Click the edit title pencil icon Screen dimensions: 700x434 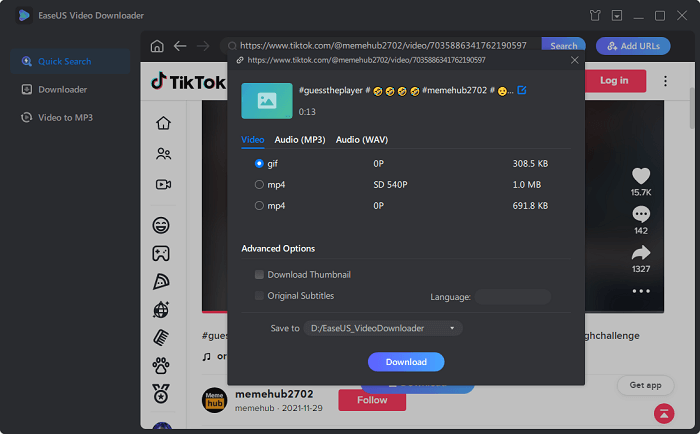click(x=522, y=91)
